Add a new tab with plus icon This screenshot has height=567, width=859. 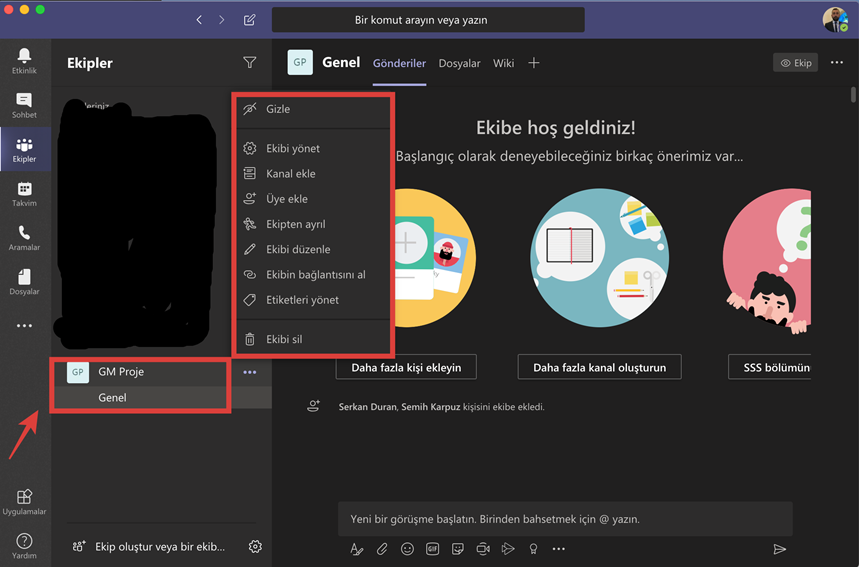click(534, 63)
